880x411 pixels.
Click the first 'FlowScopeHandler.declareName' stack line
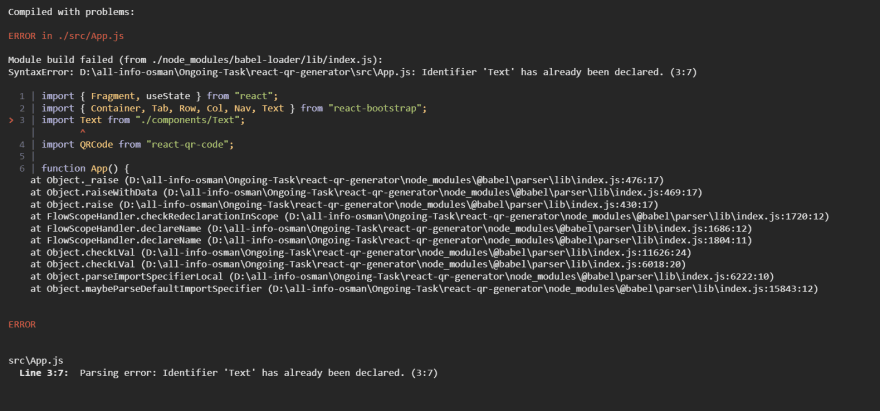[x=391, y=229]
